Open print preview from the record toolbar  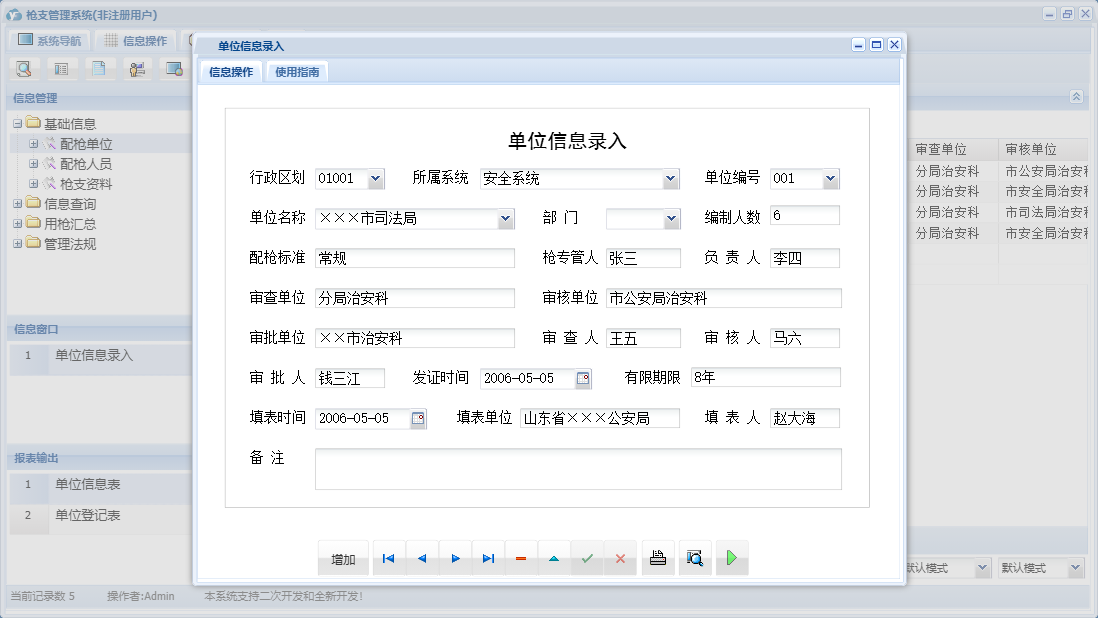click(x=694, y=558)
